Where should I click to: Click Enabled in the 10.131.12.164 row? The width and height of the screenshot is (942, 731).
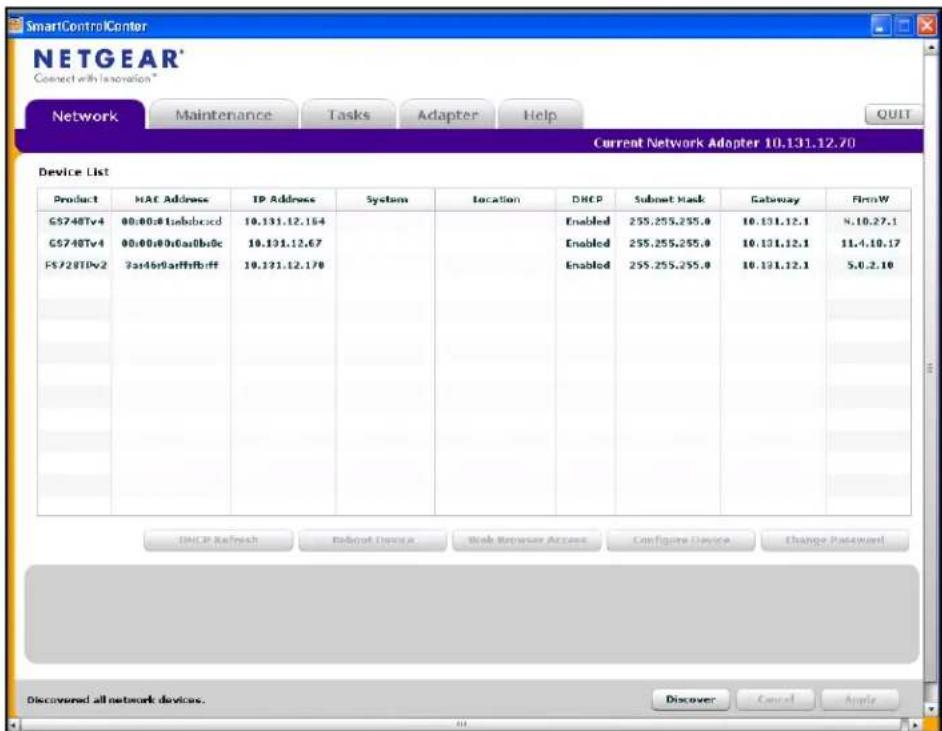tap(588, 221)
